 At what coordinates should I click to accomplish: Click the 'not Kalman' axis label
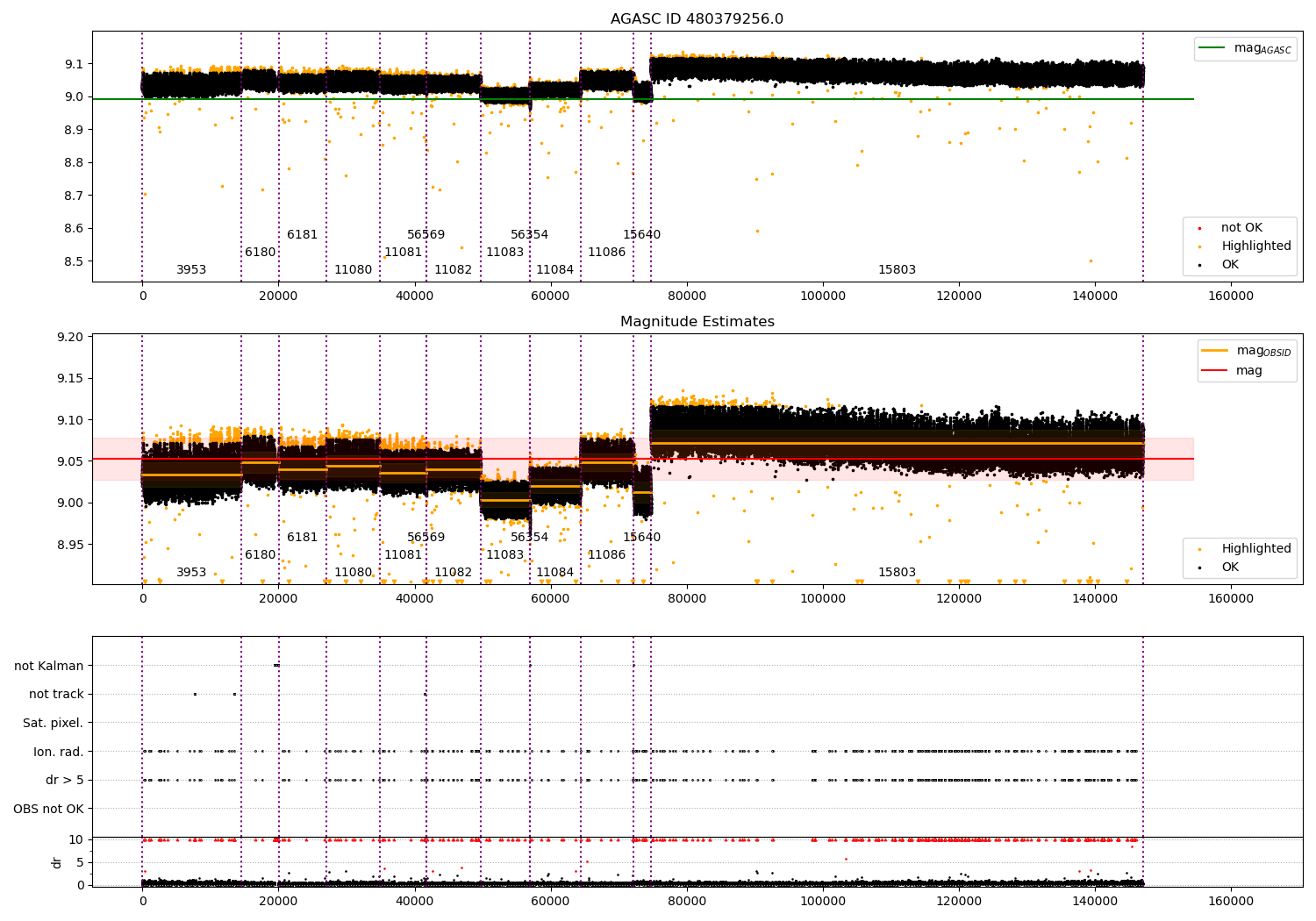pyautogui.click(x=49, y=666)
